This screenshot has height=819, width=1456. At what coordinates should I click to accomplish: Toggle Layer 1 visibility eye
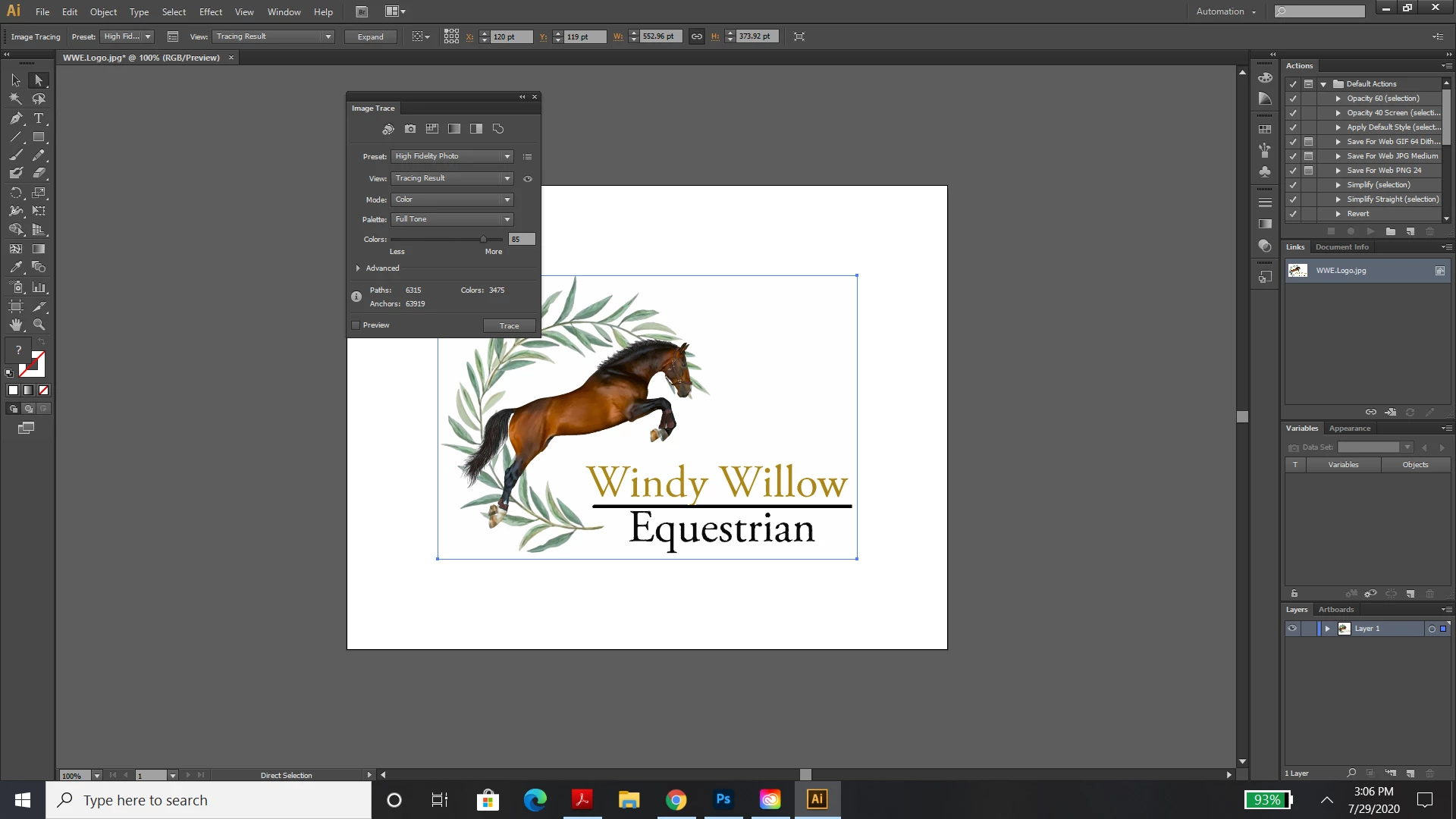pos(1292,629)
